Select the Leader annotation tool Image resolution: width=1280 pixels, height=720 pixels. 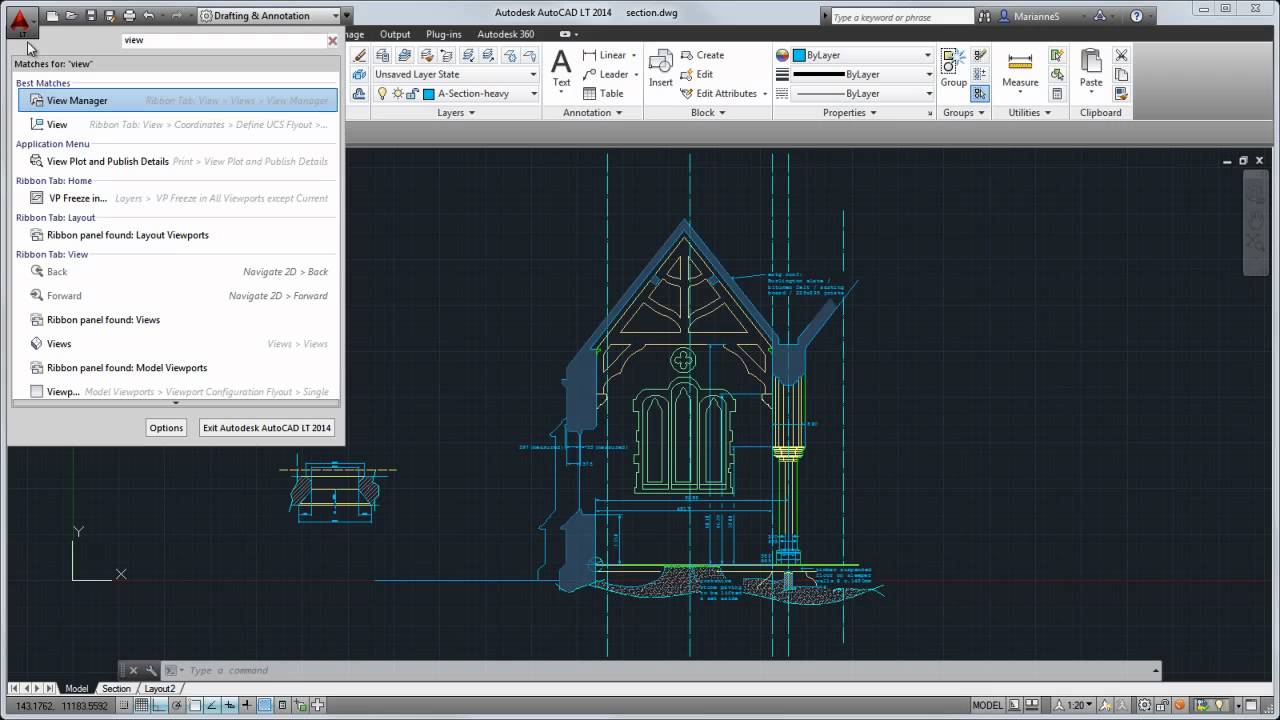[x=608, y=74]
